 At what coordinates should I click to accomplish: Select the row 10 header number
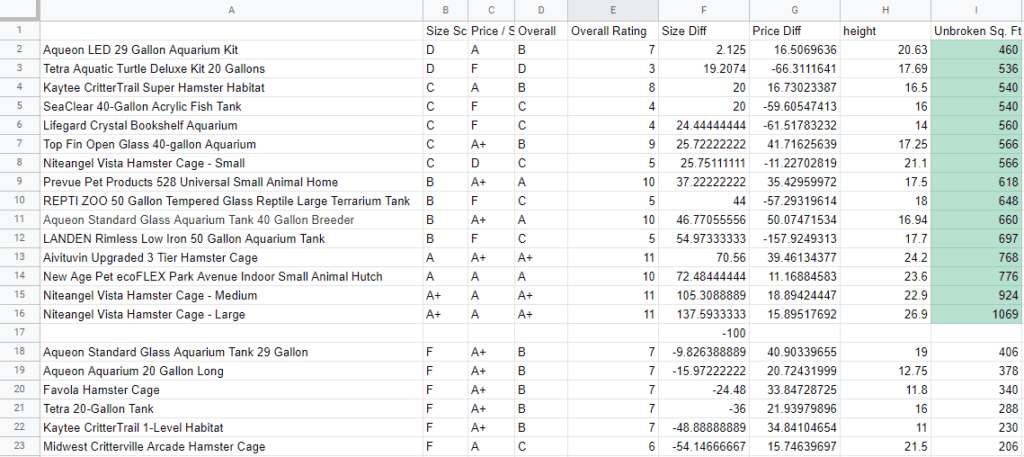tap(19, 201)
